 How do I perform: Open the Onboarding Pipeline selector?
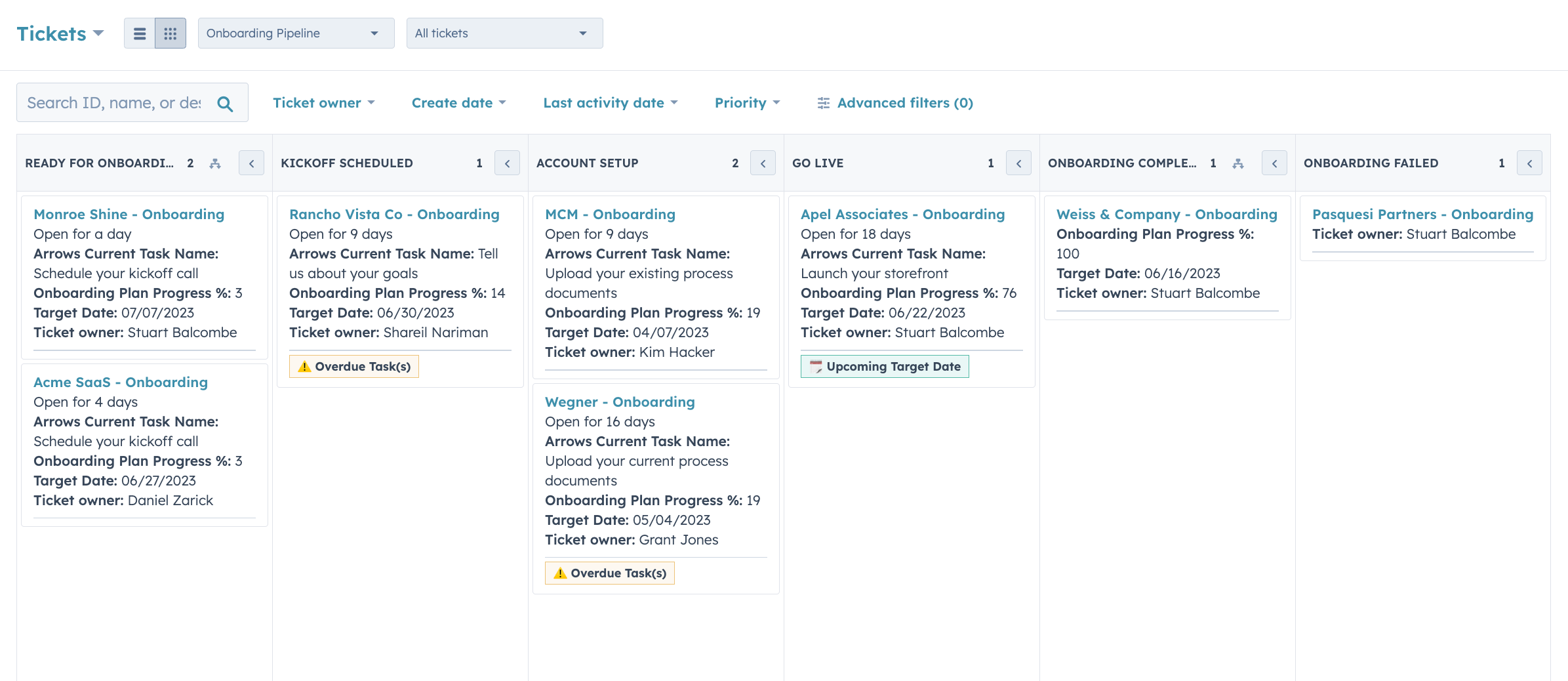coord(296,33)
